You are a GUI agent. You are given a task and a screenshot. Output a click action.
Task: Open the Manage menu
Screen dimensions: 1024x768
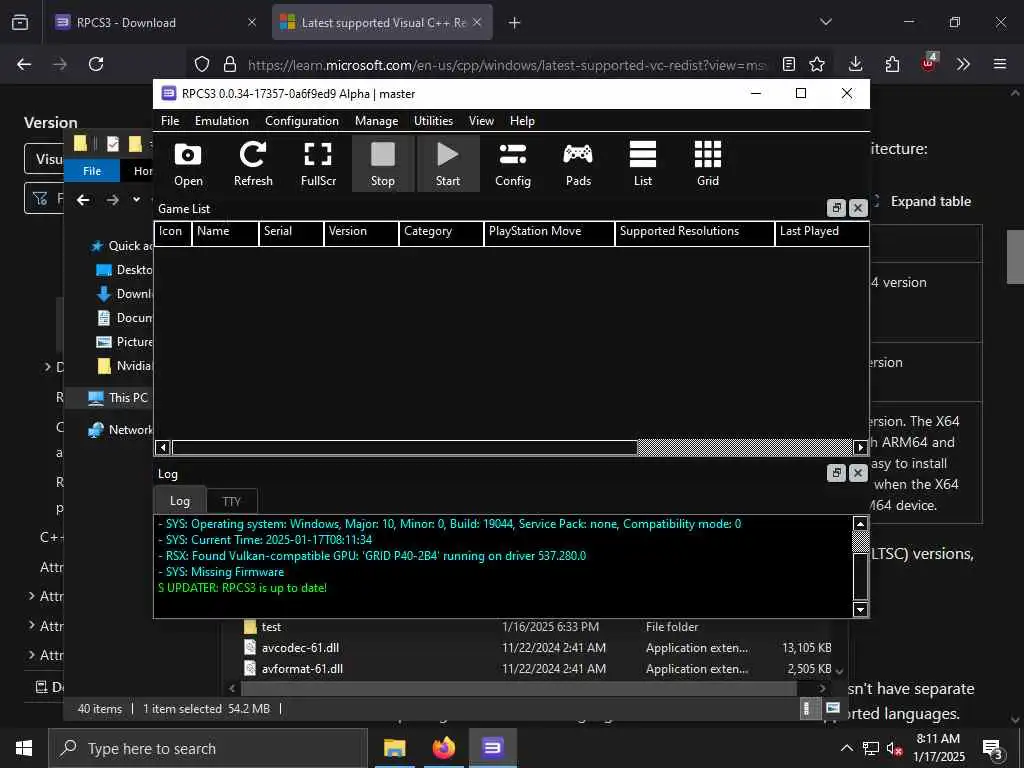tap(376, 121)
